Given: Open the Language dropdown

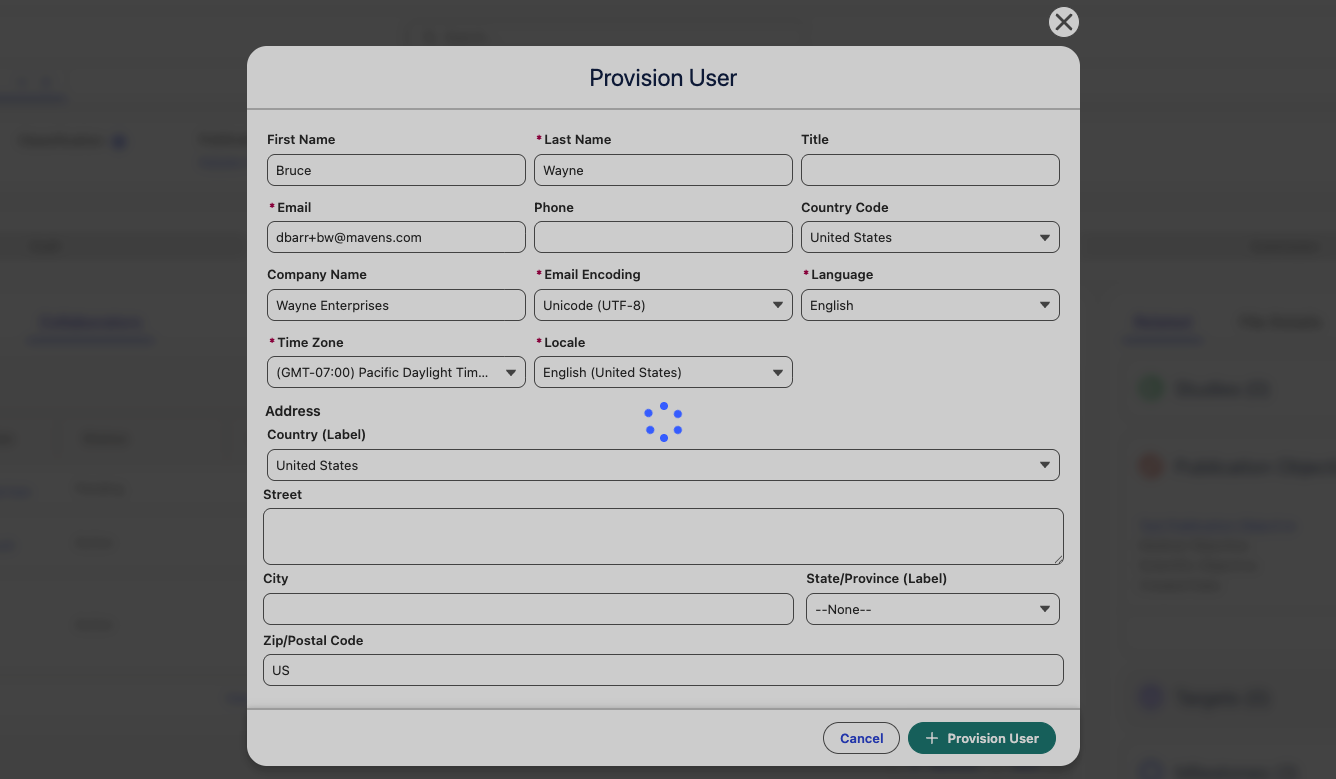Looking at the screenshot, I should [930, 305].
